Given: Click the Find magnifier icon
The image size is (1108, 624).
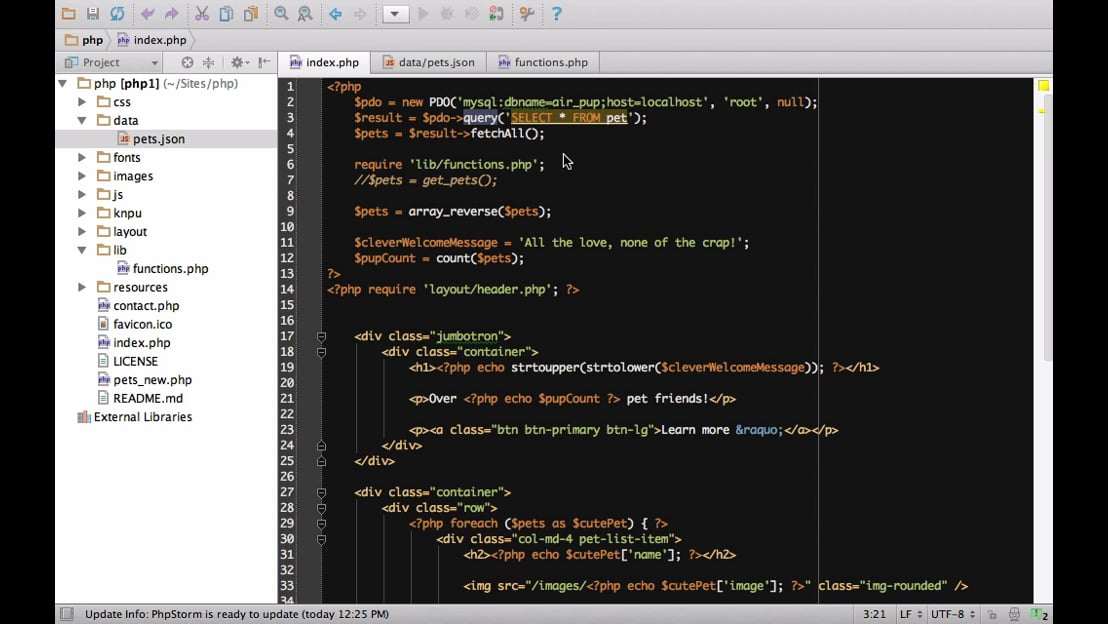Looking at the screenshot, I should pyautogui.click(x=281, y=13).
